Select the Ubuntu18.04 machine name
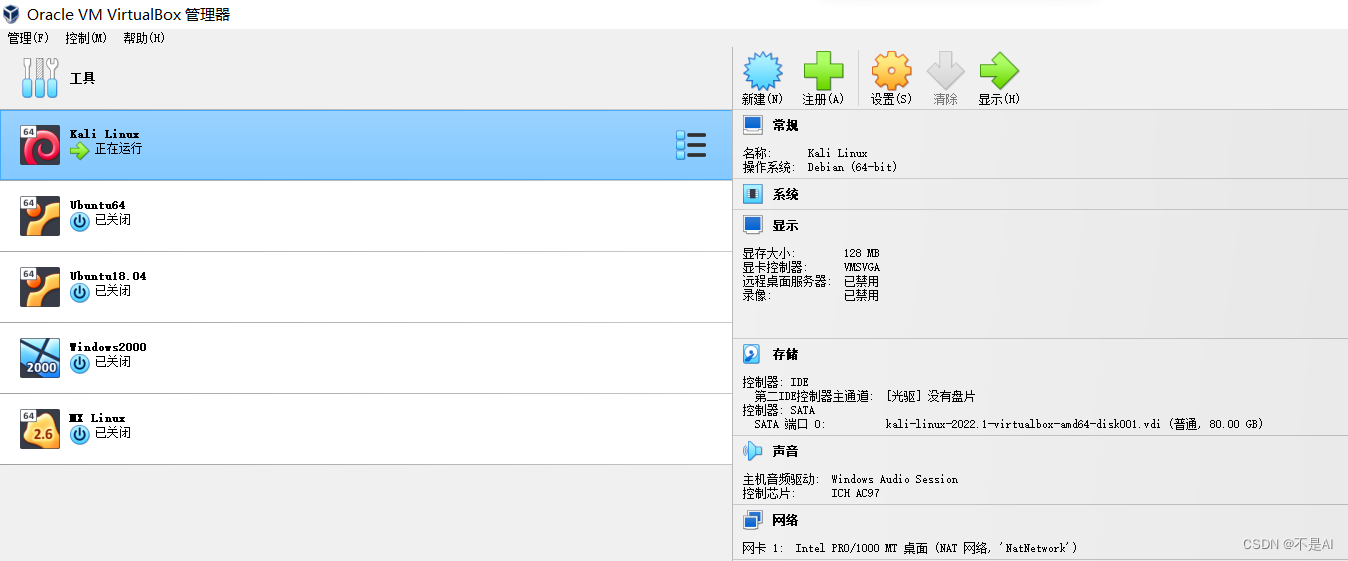1348x561 pixels. (x=108, y=276)
